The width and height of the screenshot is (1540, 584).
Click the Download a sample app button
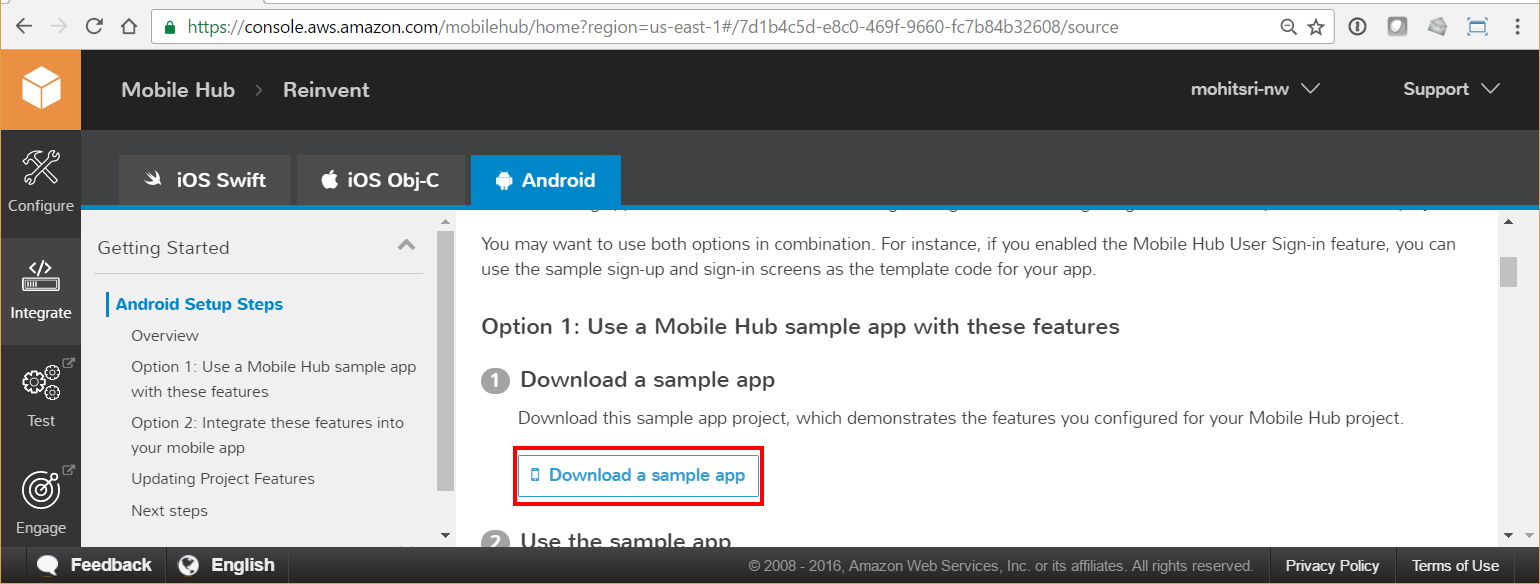coord(638,474)
